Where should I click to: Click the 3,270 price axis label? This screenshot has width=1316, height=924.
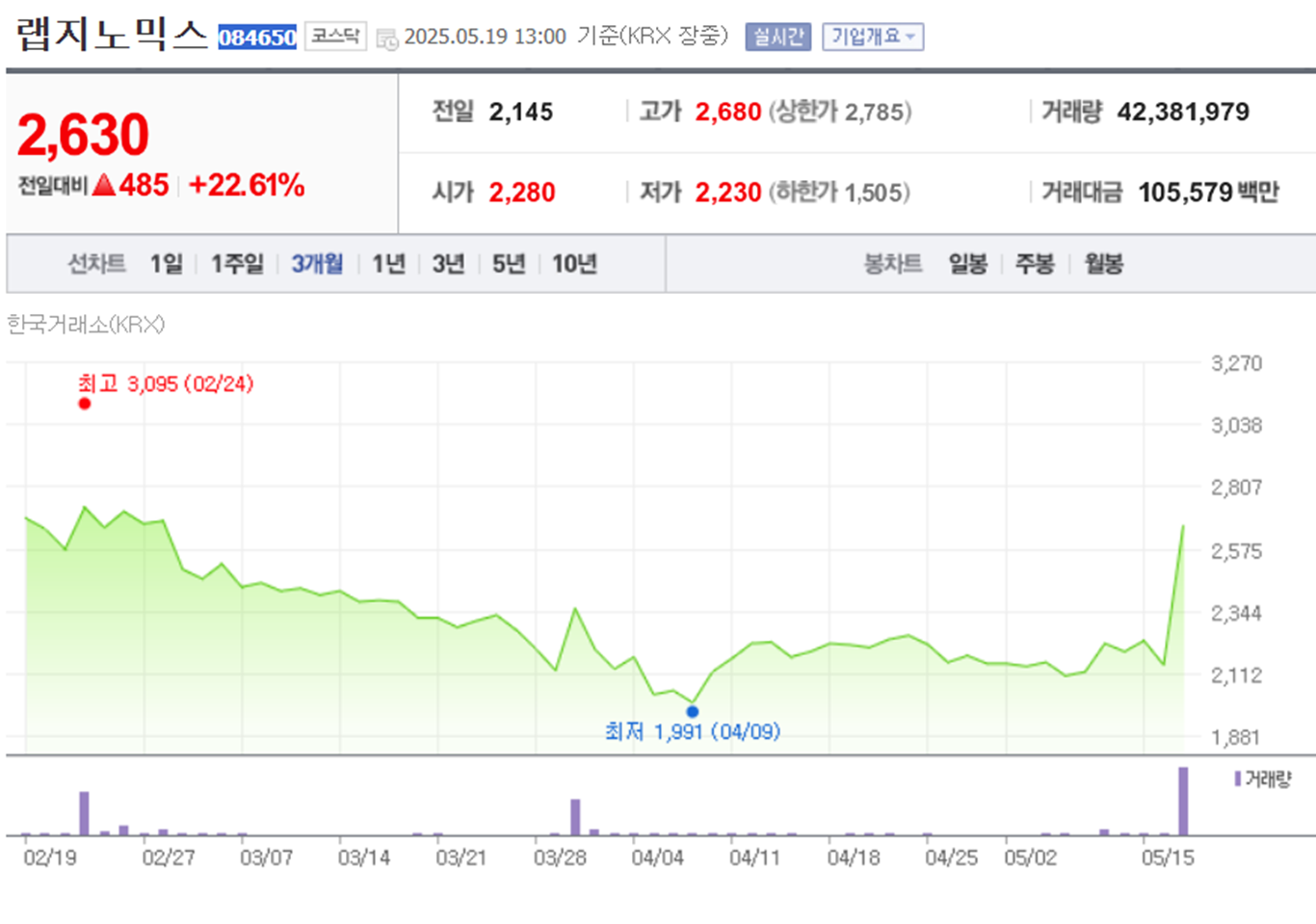pos(1236,363)
